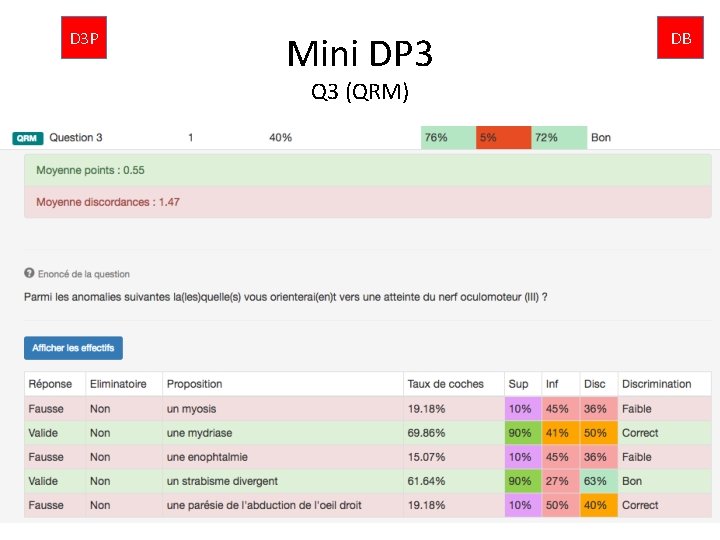Click the Afficher les effectifs button

coord(73,348)
